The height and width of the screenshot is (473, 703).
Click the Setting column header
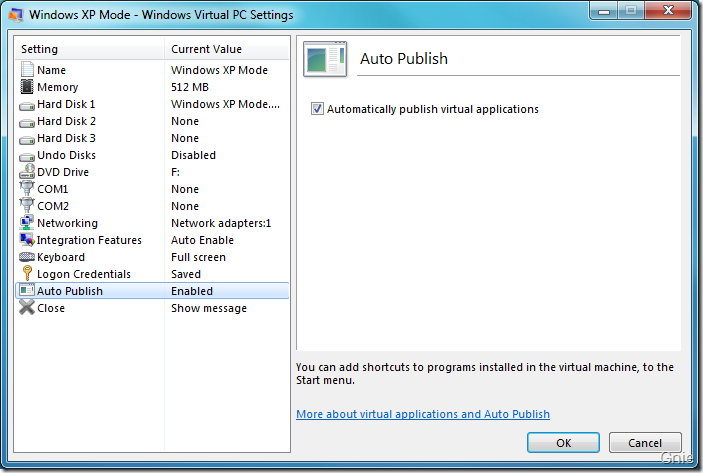click(90, 49)
